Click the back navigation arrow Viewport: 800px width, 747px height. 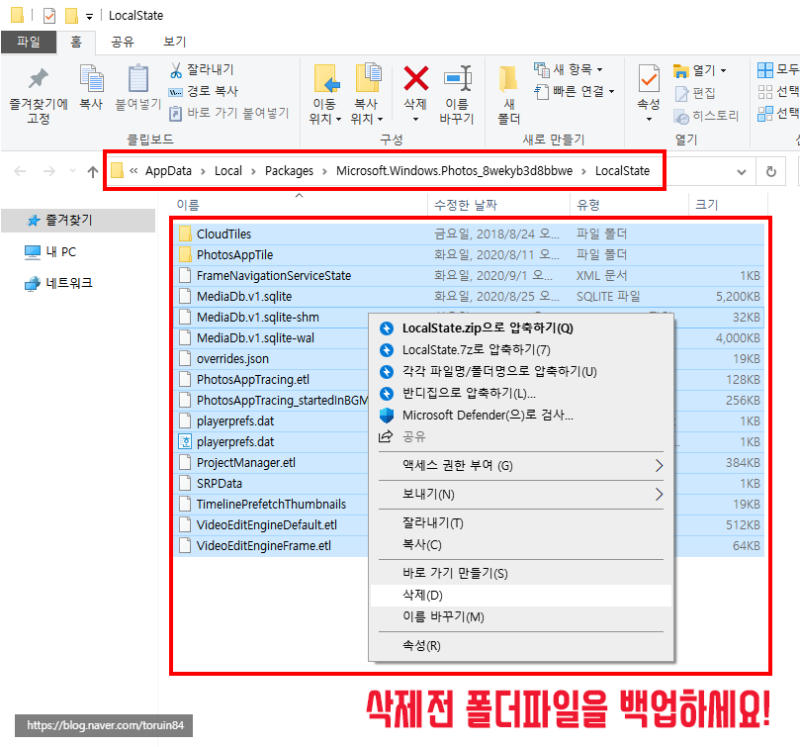(x=20, y=171)
